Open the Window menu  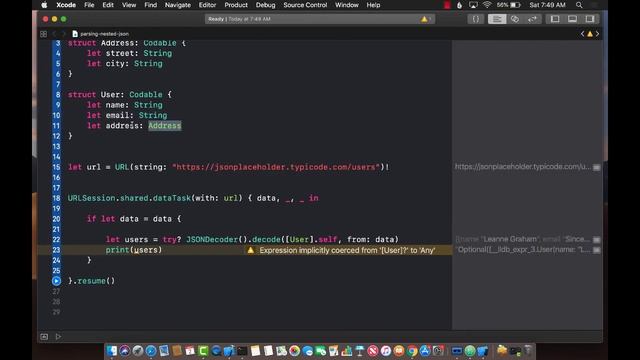pos(347,5)
